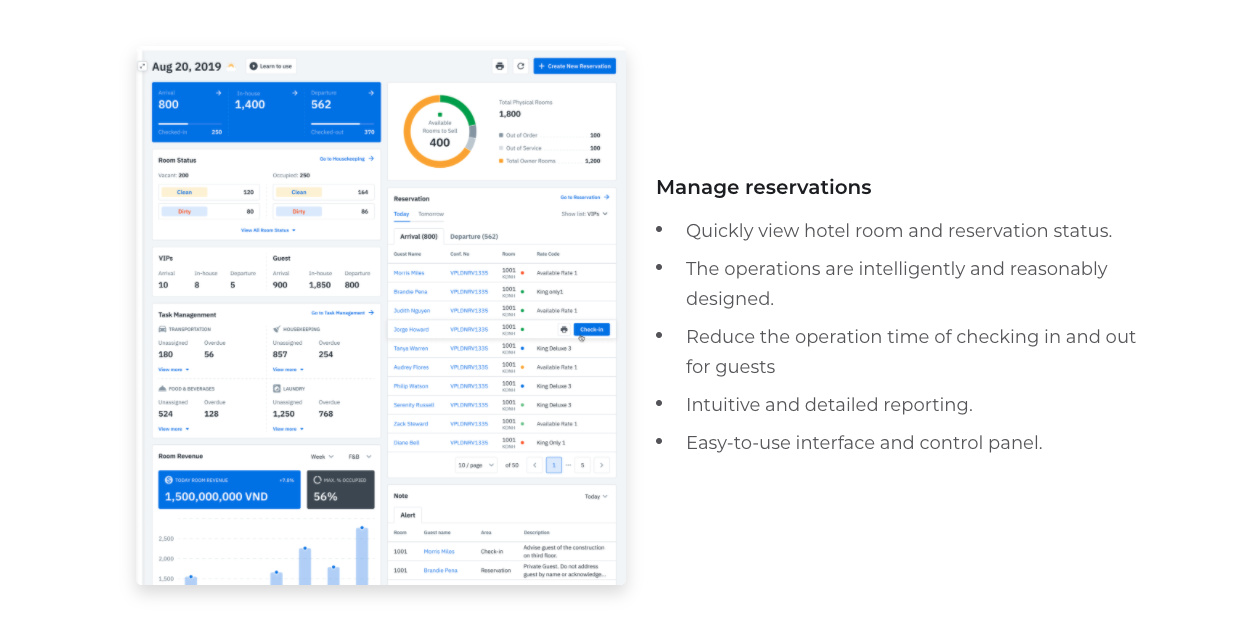The width and height of the screenshot is (1255, 628).
Task: Click the Food & Beverages cloche icon
Action: point(163,388)
